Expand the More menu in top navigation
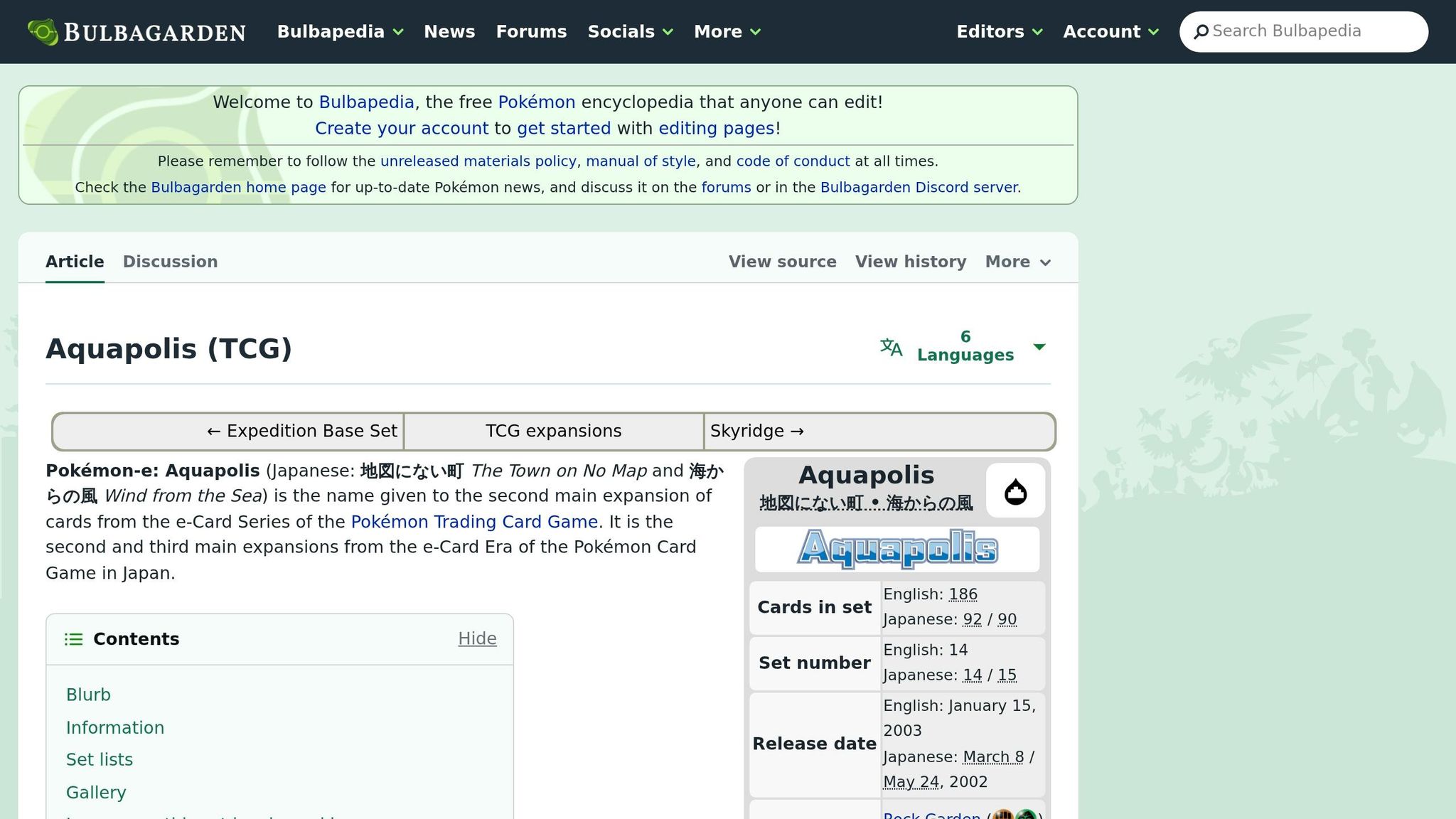Image resolution: width=1456 pixels, height=819 pixels. coord(727,32)
